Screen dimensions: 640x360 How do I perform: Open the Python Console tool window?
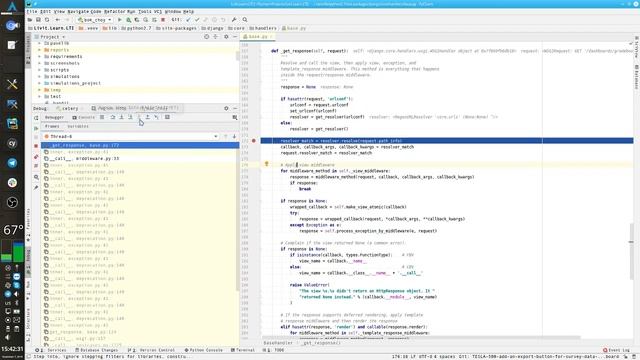(x=204, y=350)
